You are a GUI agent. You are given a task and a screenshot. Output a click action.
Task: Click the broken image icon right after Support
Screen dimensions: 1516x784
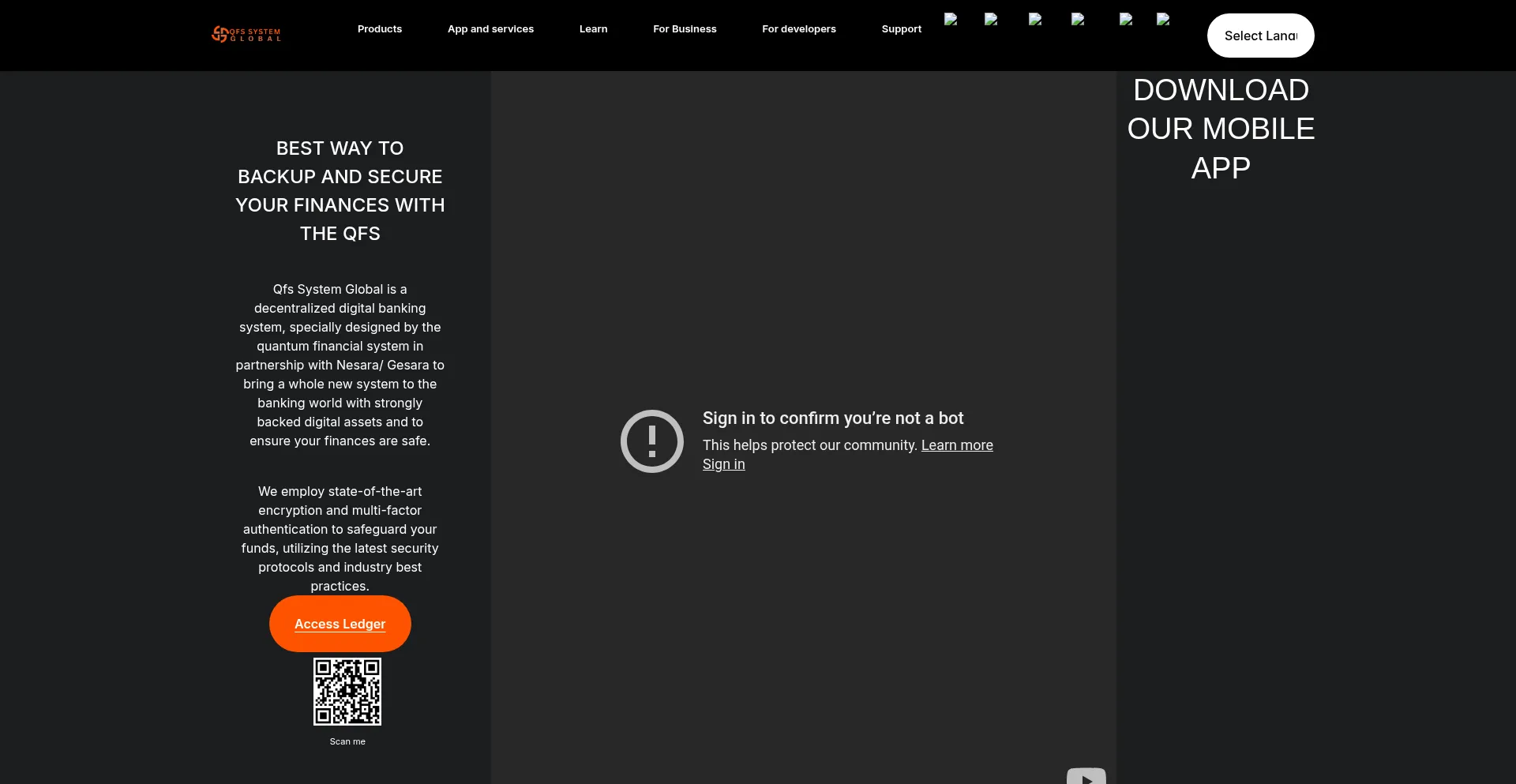[951, 20]
